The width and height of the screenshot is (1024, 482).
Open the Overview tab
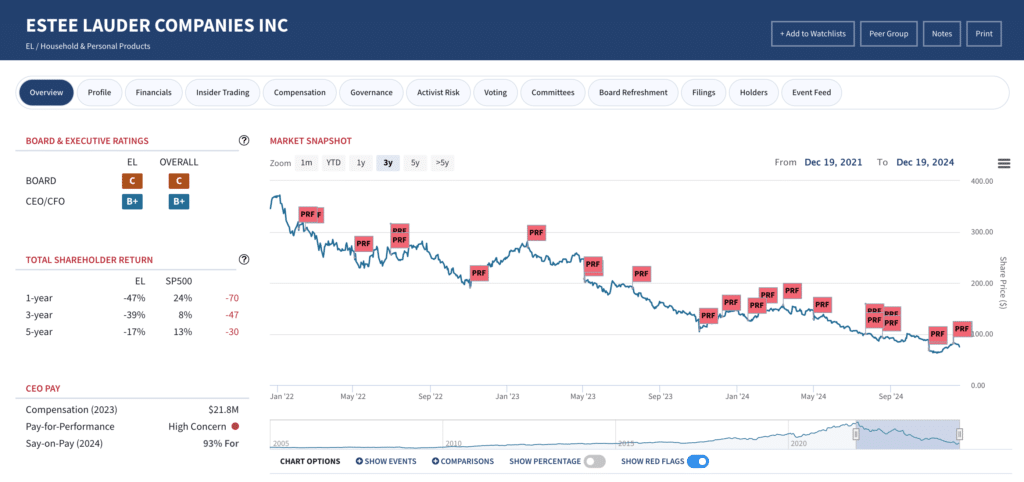tap(46, 92)
